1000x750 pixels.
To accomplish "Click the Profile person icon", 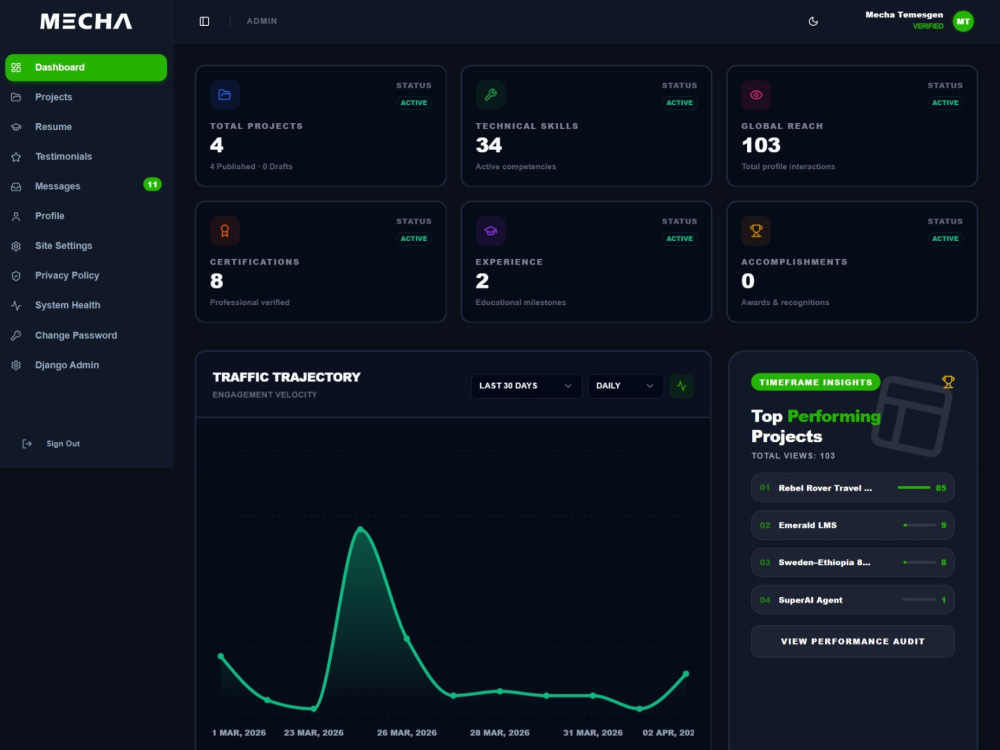I will (x=17, y=216).
